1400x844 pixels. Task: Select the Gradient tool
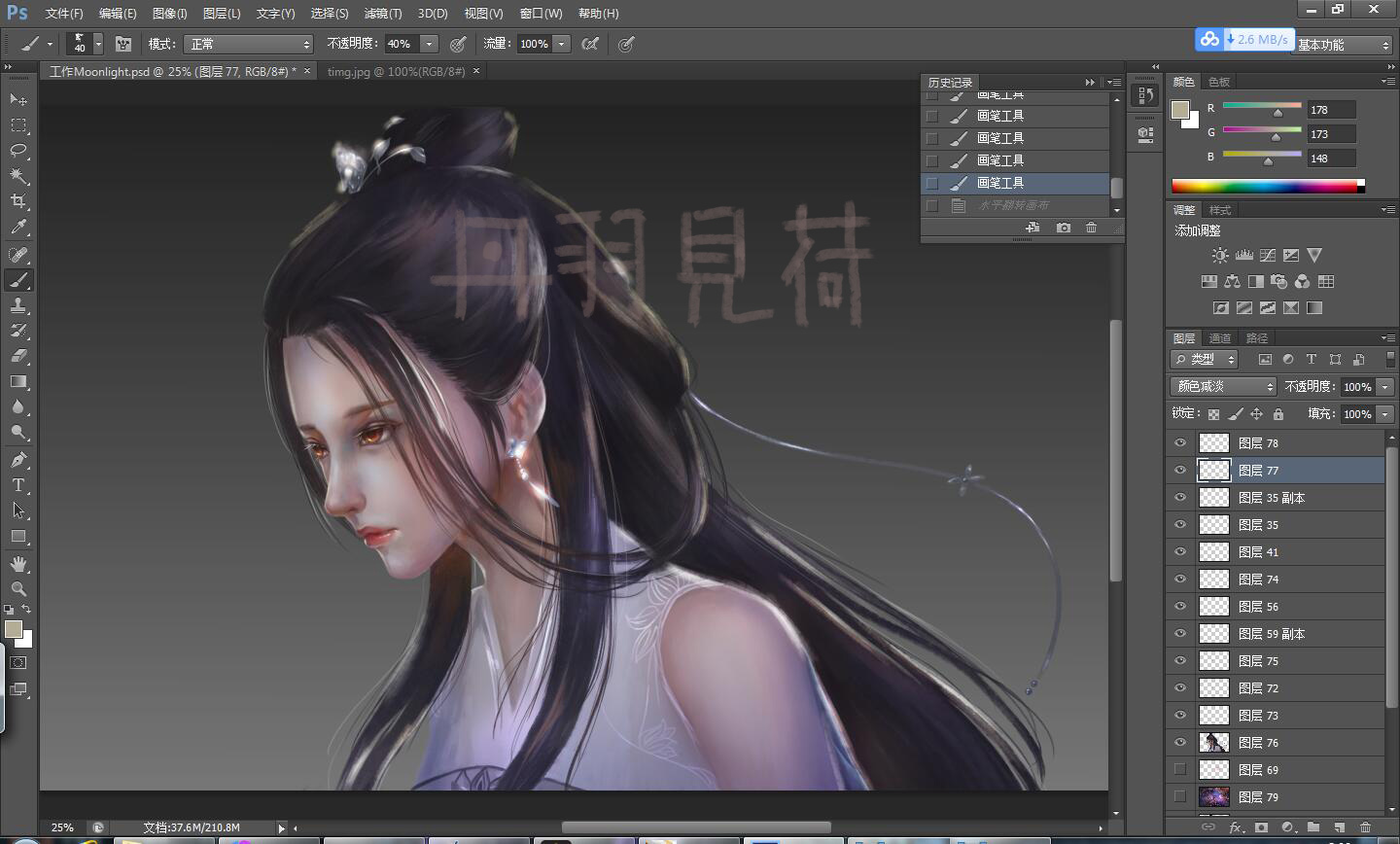(x=18, y=381)
